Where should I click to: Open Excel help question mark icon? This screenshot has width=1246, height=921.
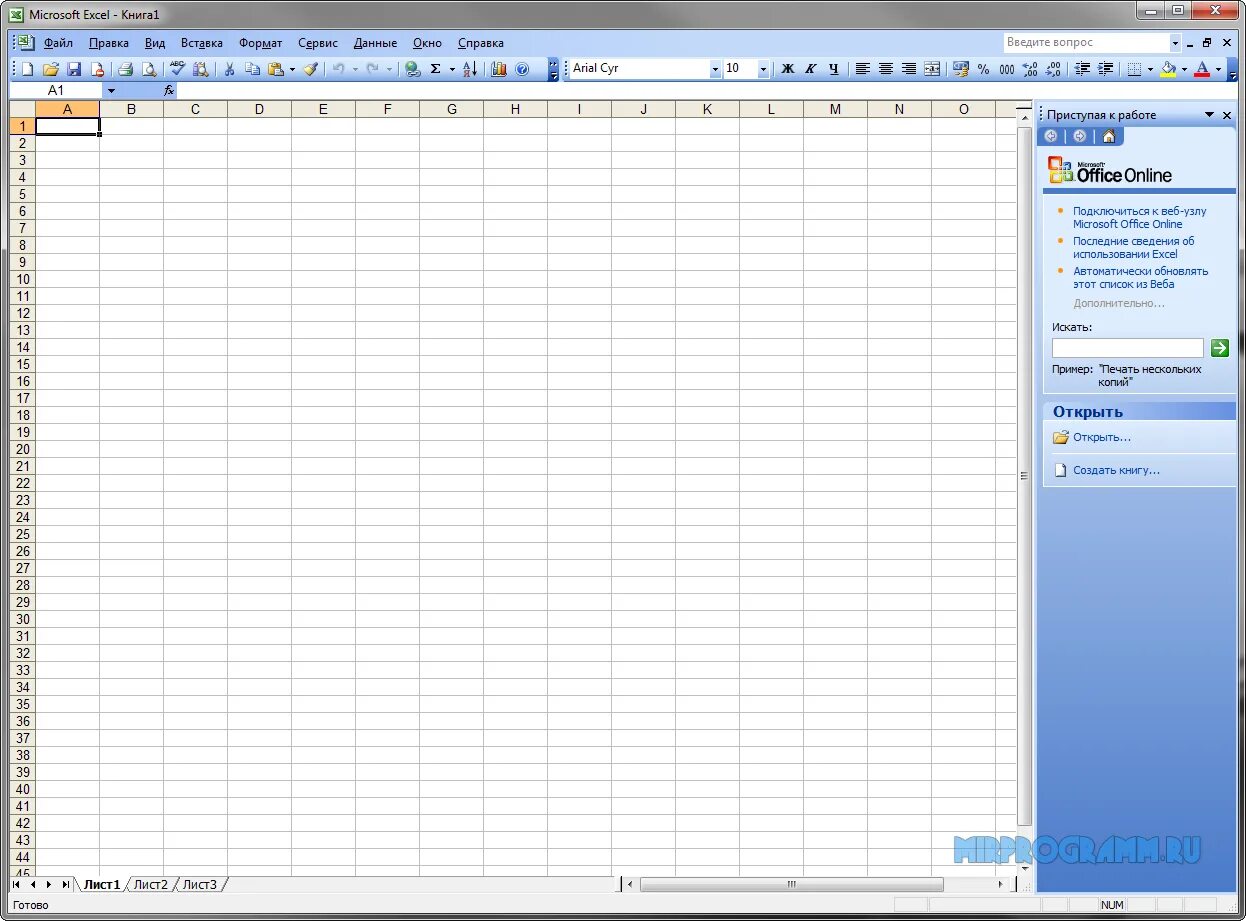pos(522,69)
